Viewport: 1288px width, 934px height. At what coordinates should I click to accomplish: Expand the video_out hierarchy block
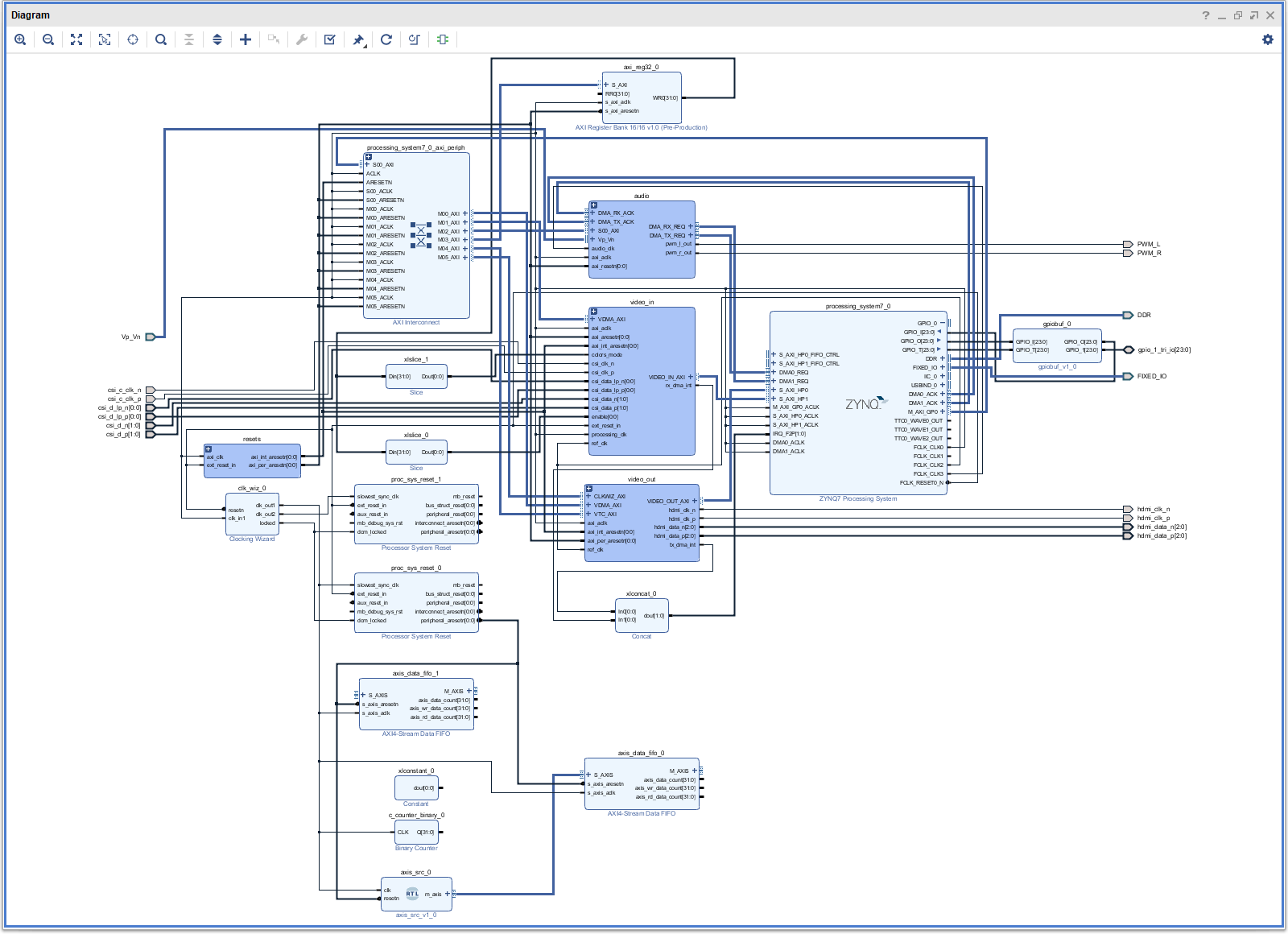coord(589,489)
